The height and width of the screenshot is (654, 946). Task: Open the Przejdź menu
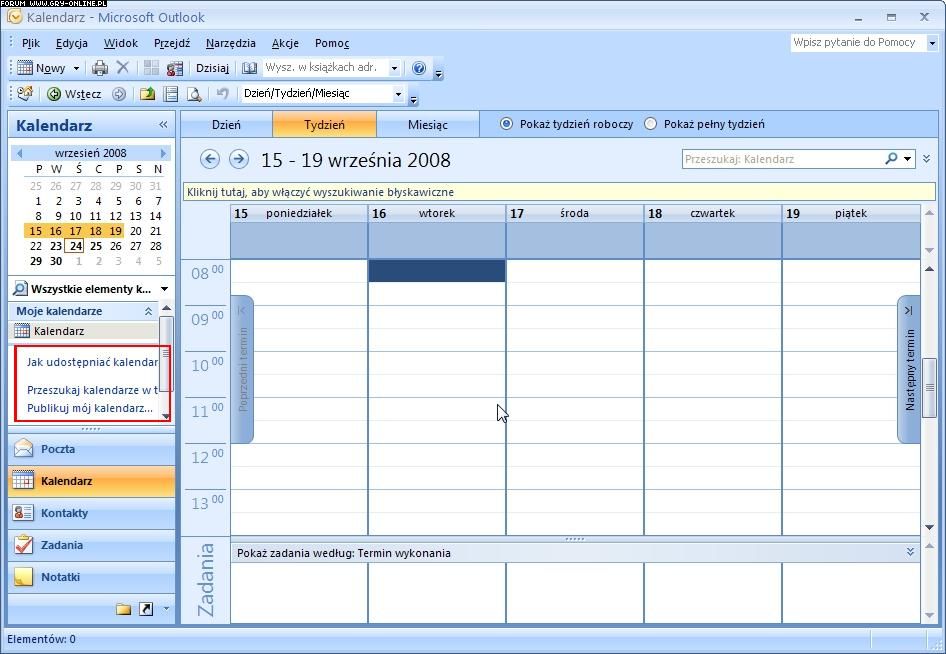coord(172,43)
